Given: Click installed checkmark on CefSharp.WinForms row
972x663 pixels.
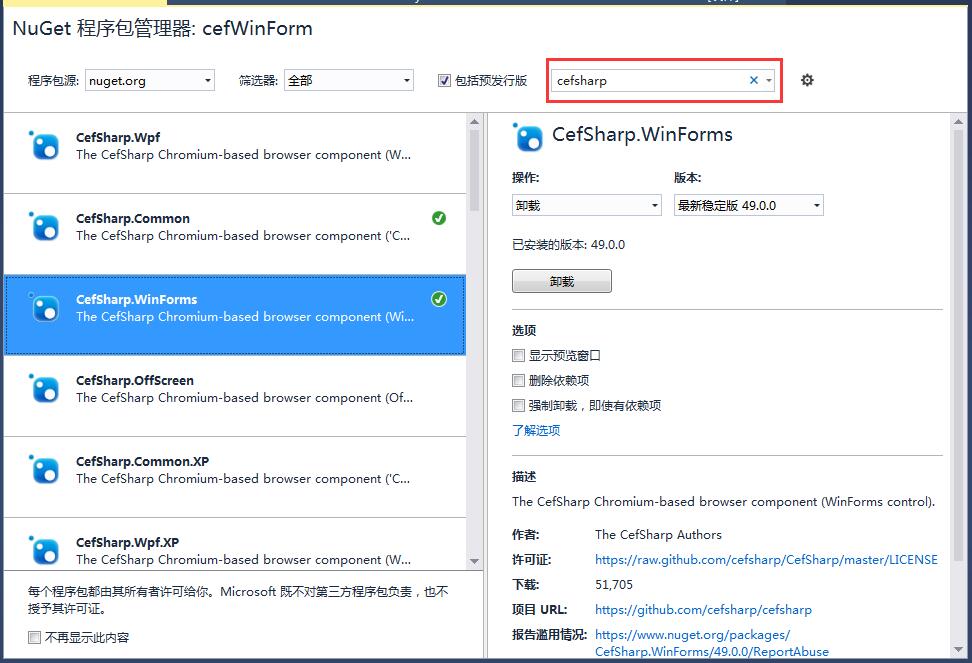Looking at the screenshot, I should 439,299.
